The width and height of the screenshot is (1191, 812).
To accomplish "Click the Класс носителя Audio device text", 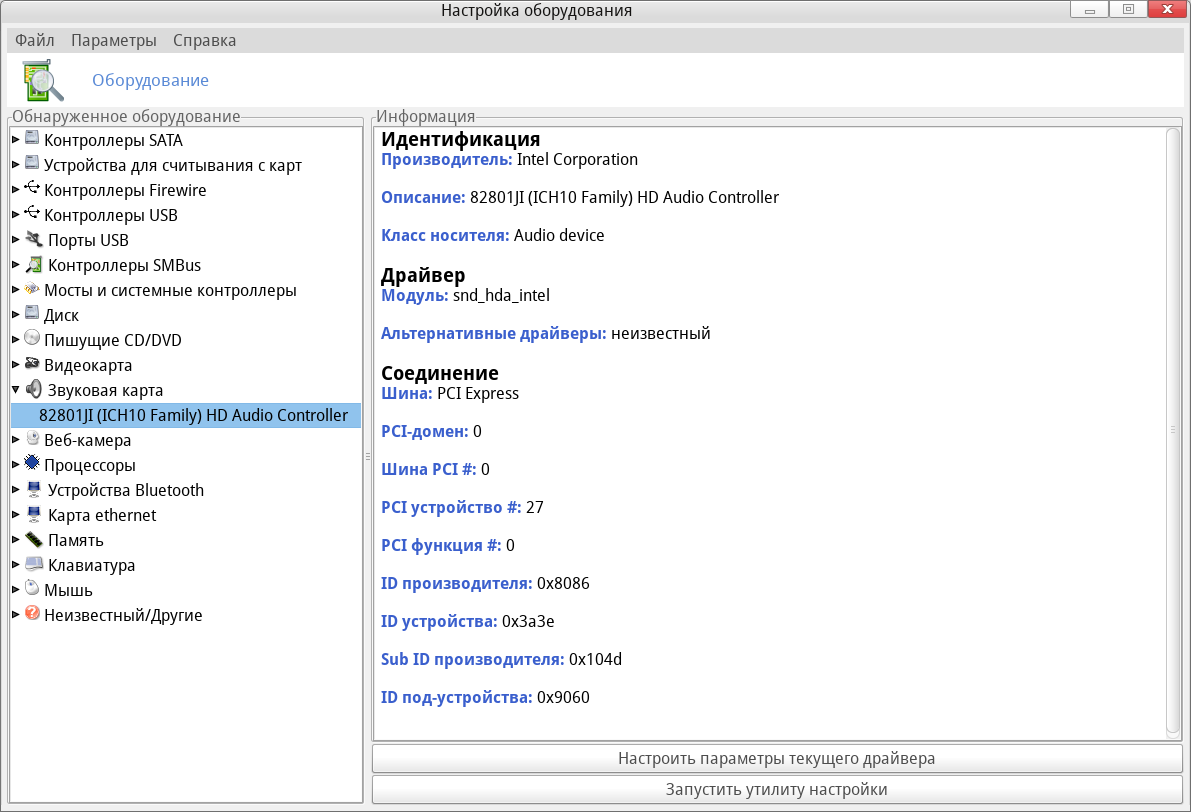I will pos(492,235).
